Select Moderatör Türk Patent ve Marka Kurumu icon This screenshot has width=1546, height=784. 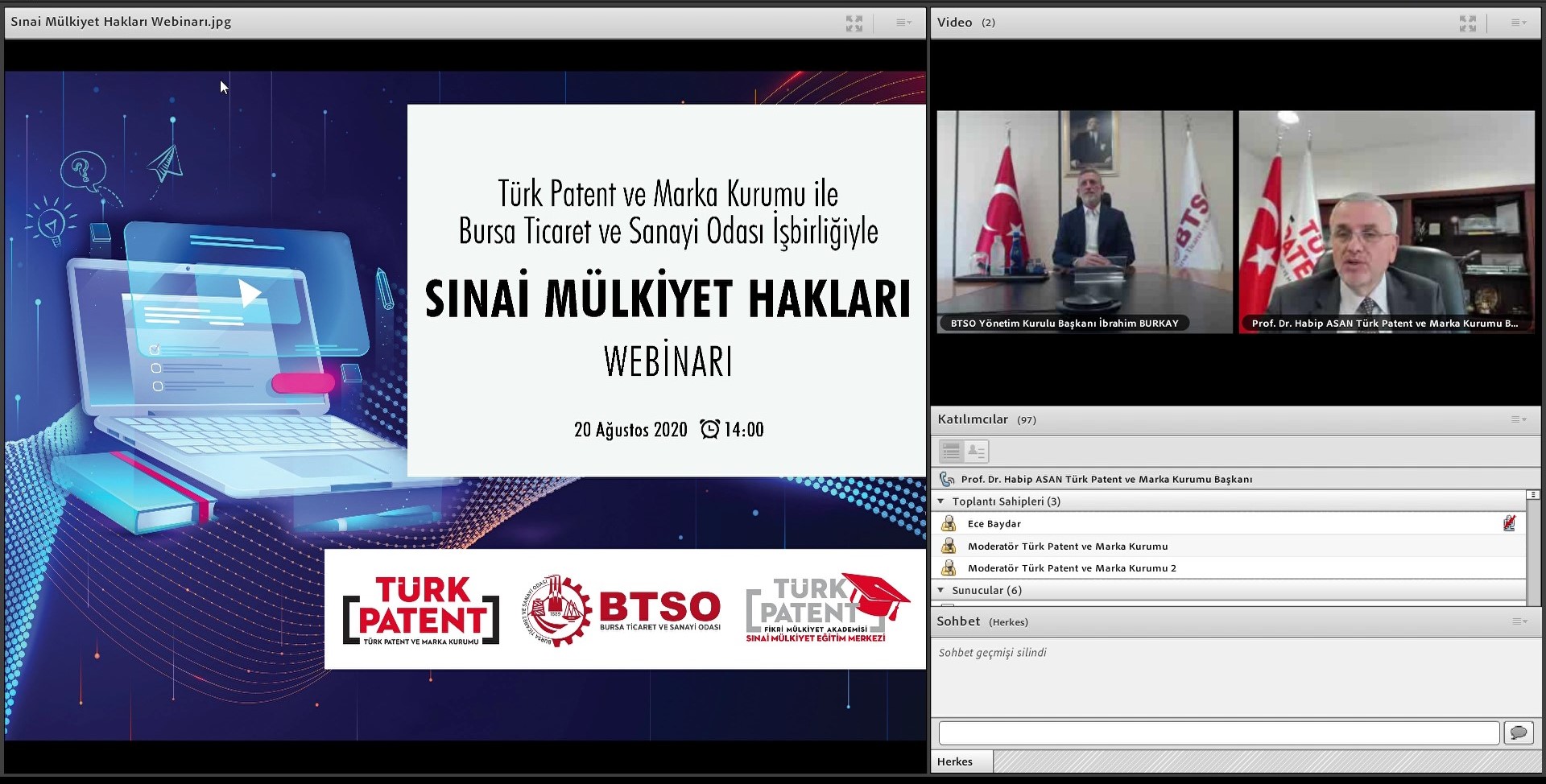tap(949, 546)
